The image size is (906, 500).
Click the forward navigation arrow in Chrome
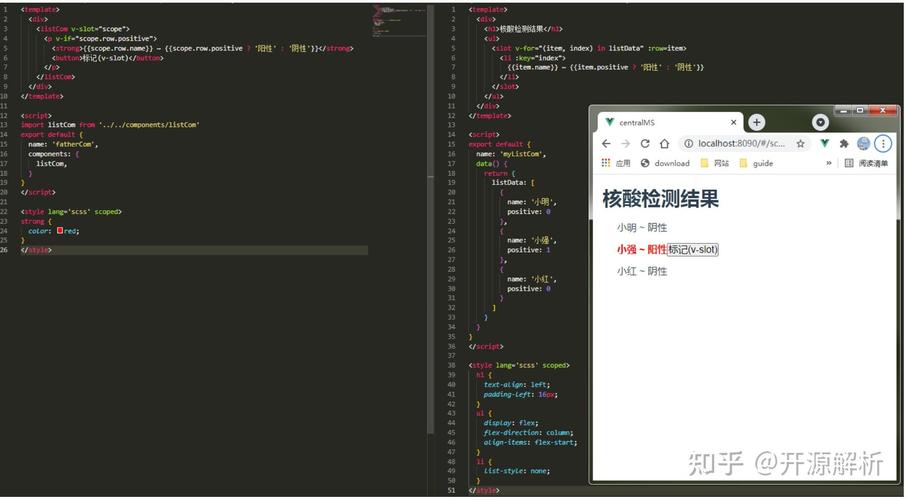tap(625, 143)
